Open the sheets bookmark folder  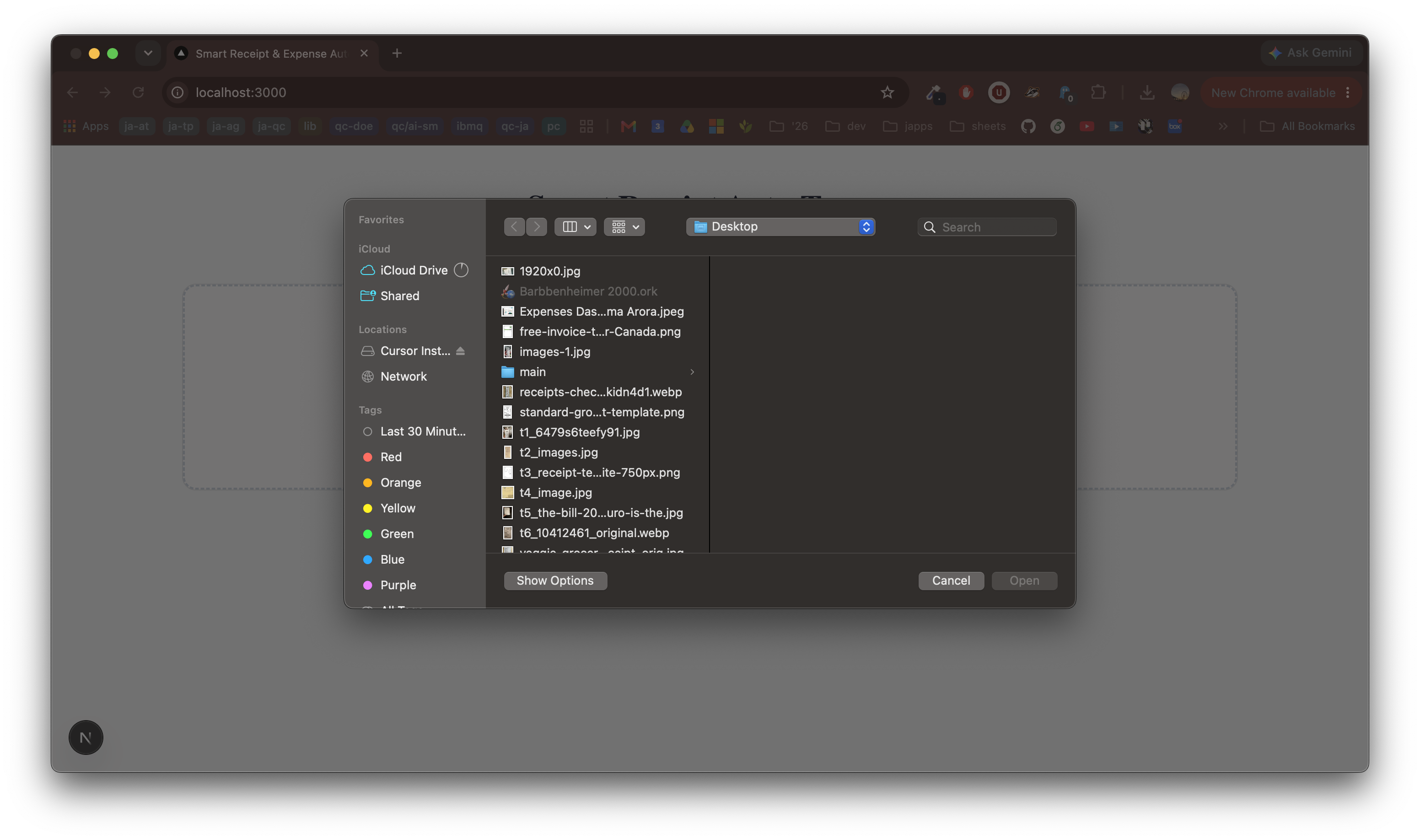(978, 126)
